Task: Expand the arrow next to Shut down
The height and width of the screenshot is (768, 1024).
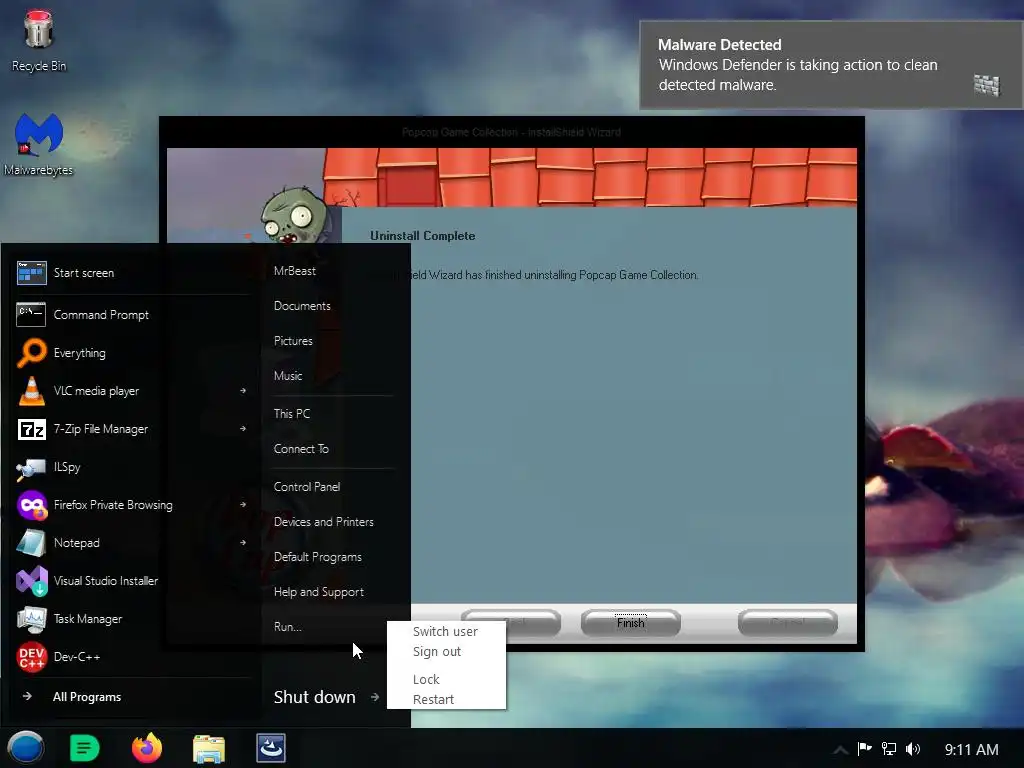Action: tap(375, 697)
